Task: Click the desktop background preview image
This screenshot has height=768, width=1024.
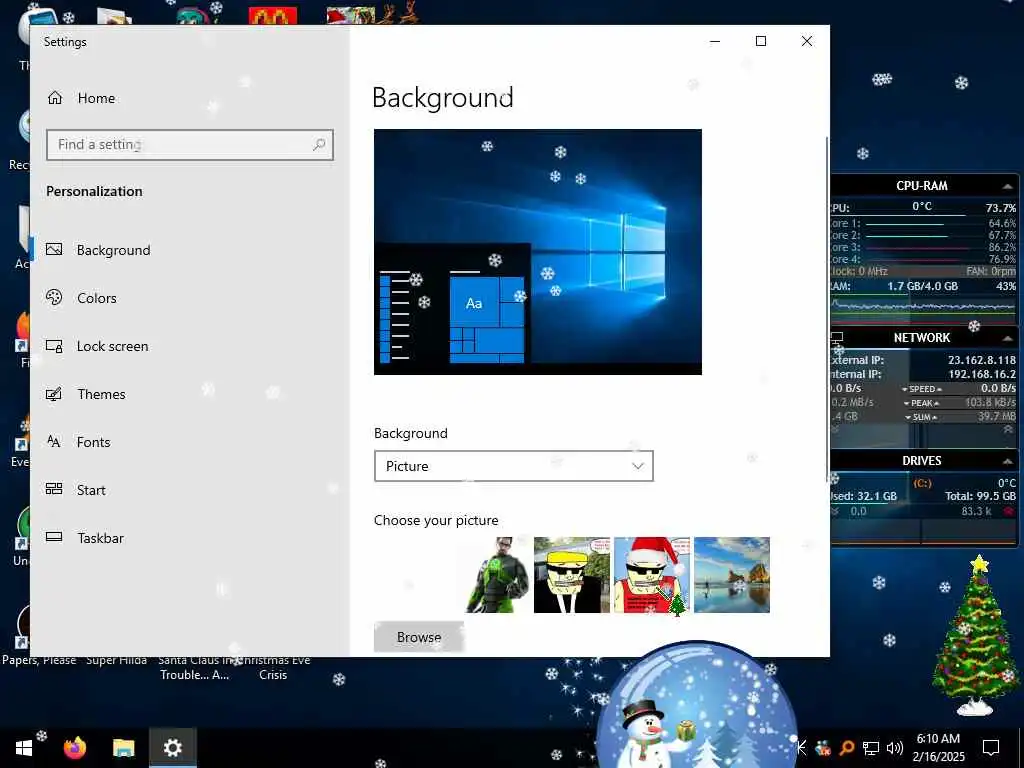Action: [x=537, y=251]
